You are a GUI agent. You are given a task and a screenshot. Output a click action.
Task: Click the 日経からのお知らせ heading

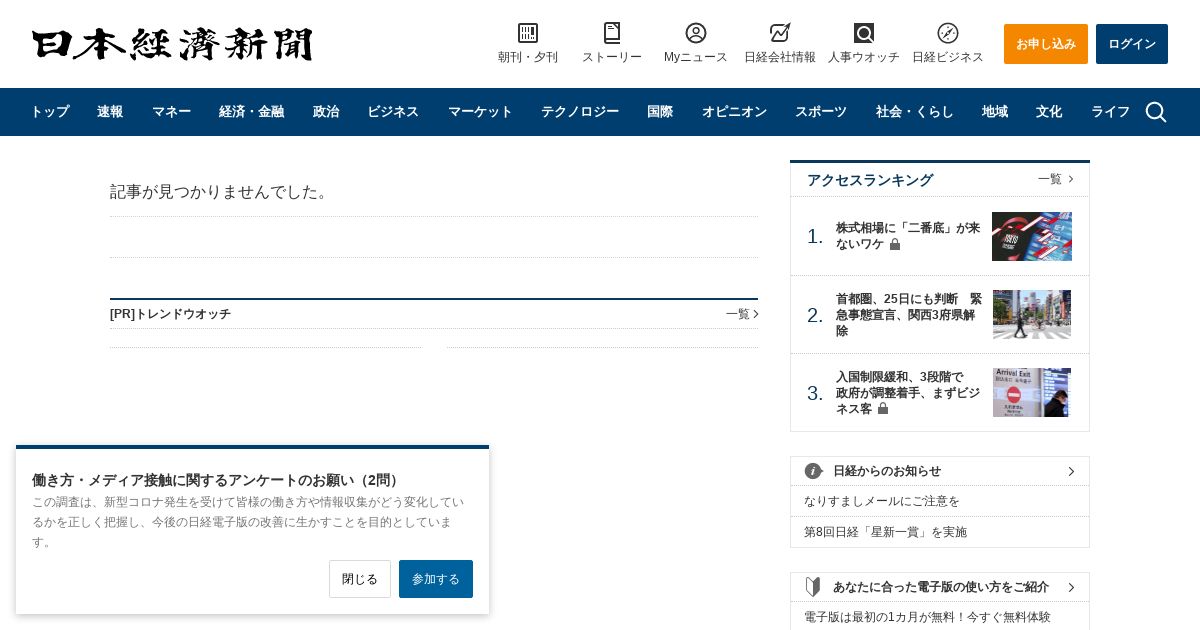887,471
